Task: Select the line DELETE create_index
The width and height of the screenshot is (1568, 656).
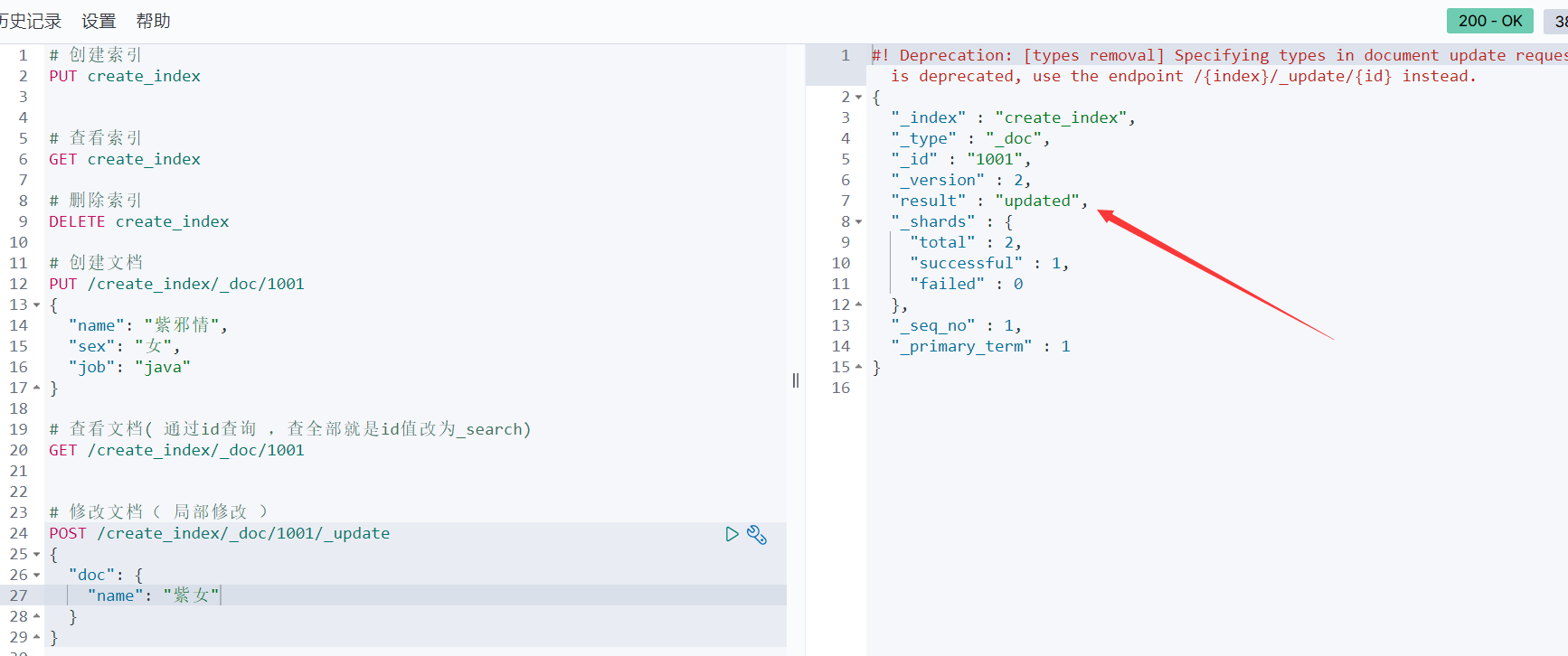Action: tap(139, 221)
